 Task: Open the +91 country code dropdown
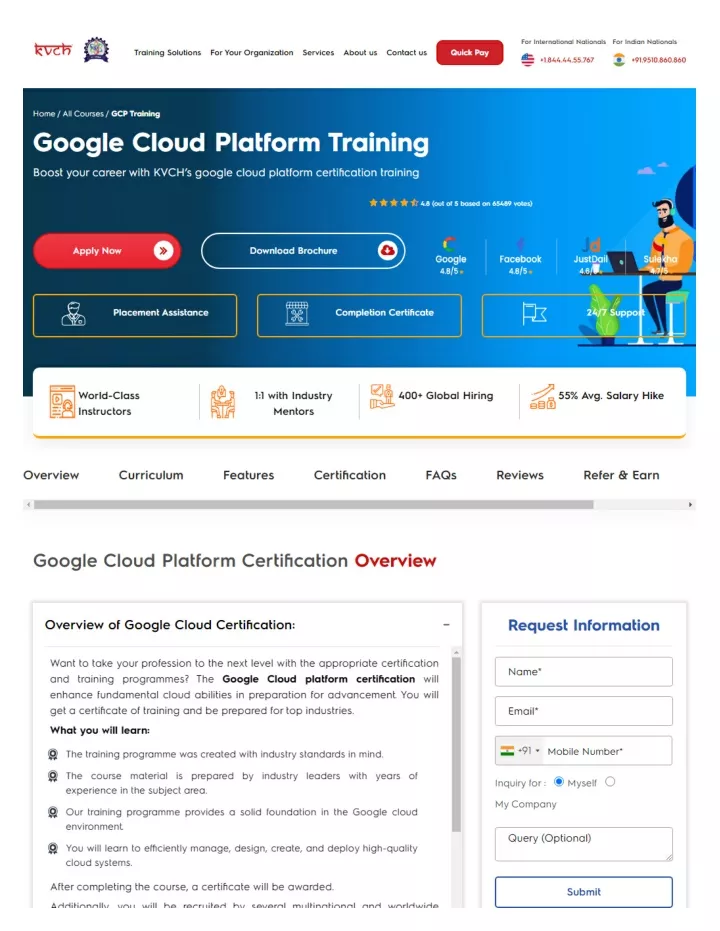click(x=519, y=751)
